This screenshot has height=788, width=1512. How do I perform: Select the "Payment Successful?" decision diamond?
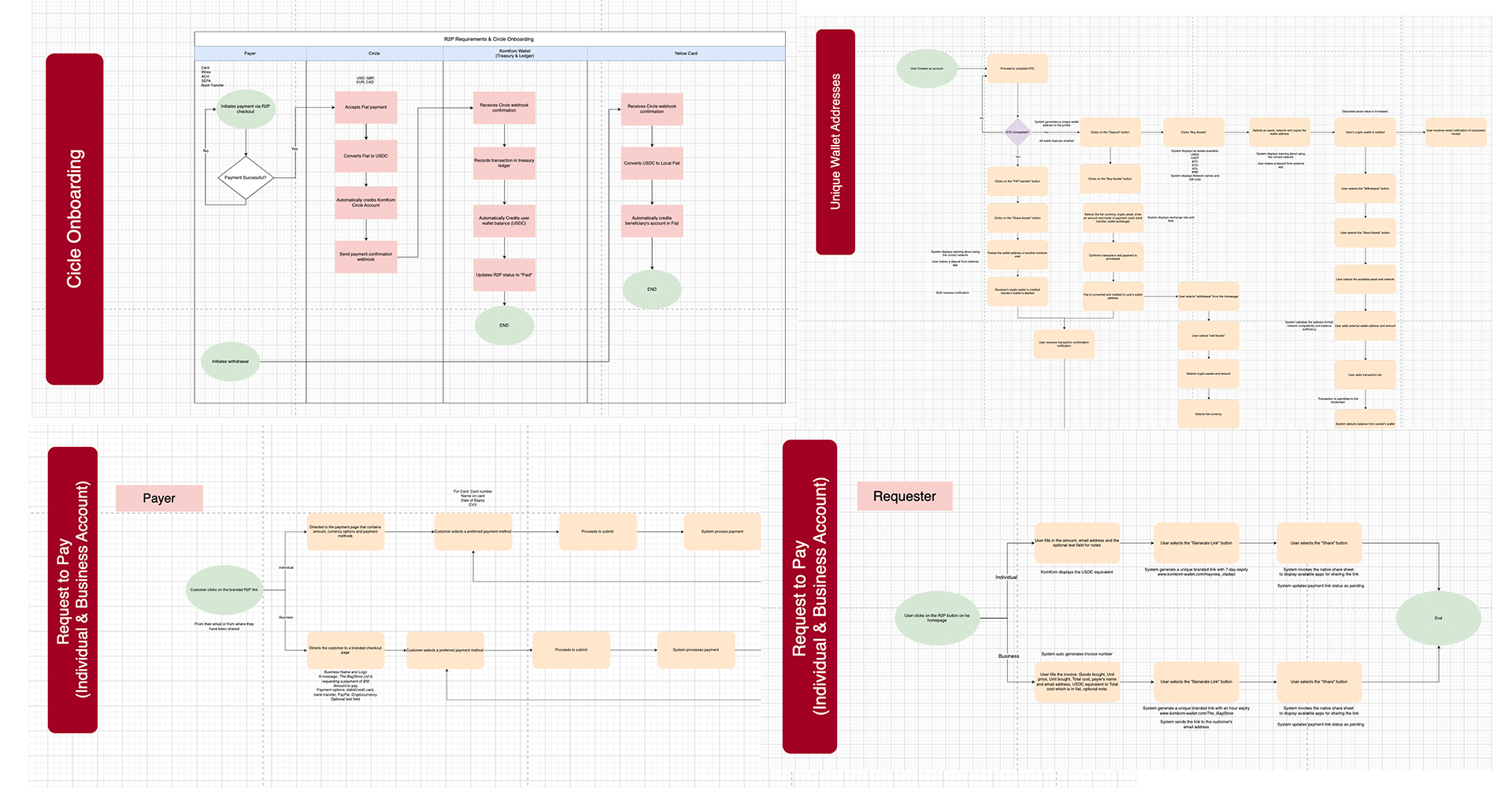click(246, 177)
